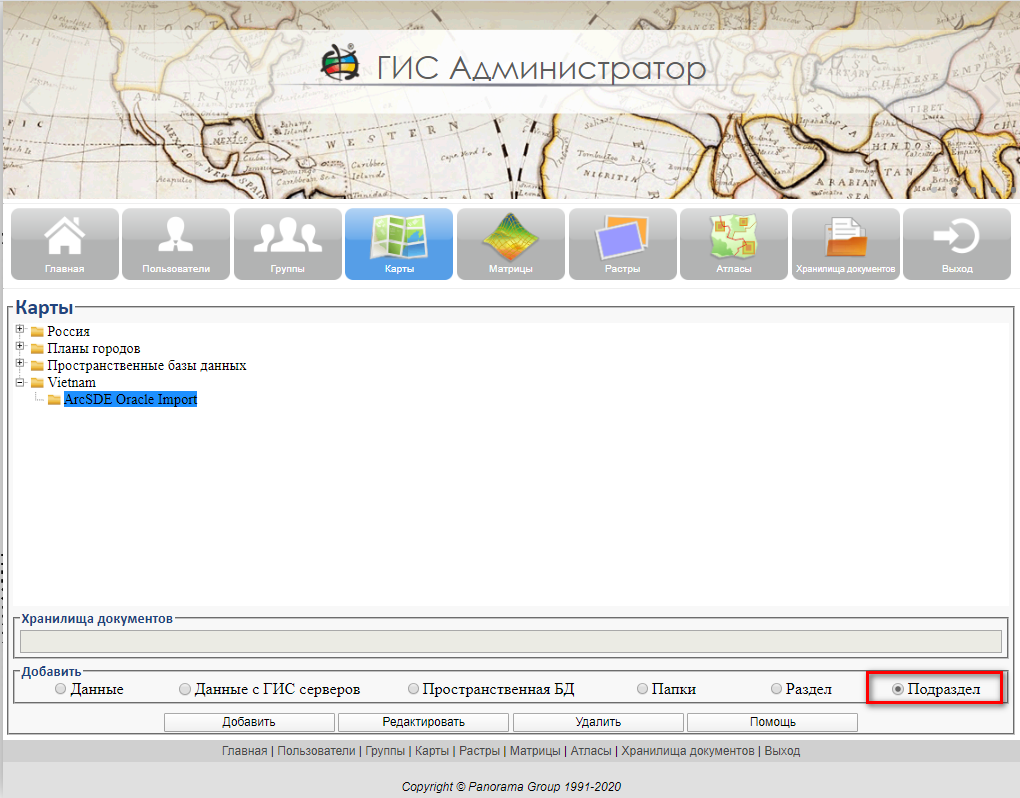
Task: Open the Растры rasters icon
Action: pyautogui.click(x=623, y=243)
